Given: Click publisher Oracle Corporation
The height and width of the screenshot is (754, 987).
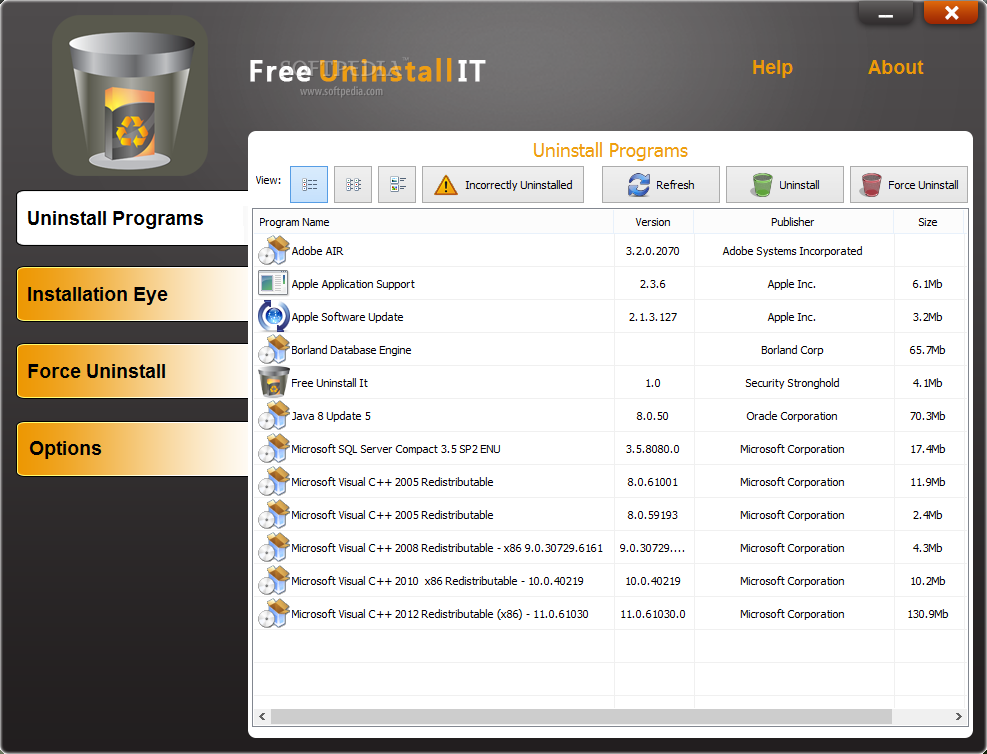Looking at the screenshot, I should pyautogui.click(x=792, y=416).
